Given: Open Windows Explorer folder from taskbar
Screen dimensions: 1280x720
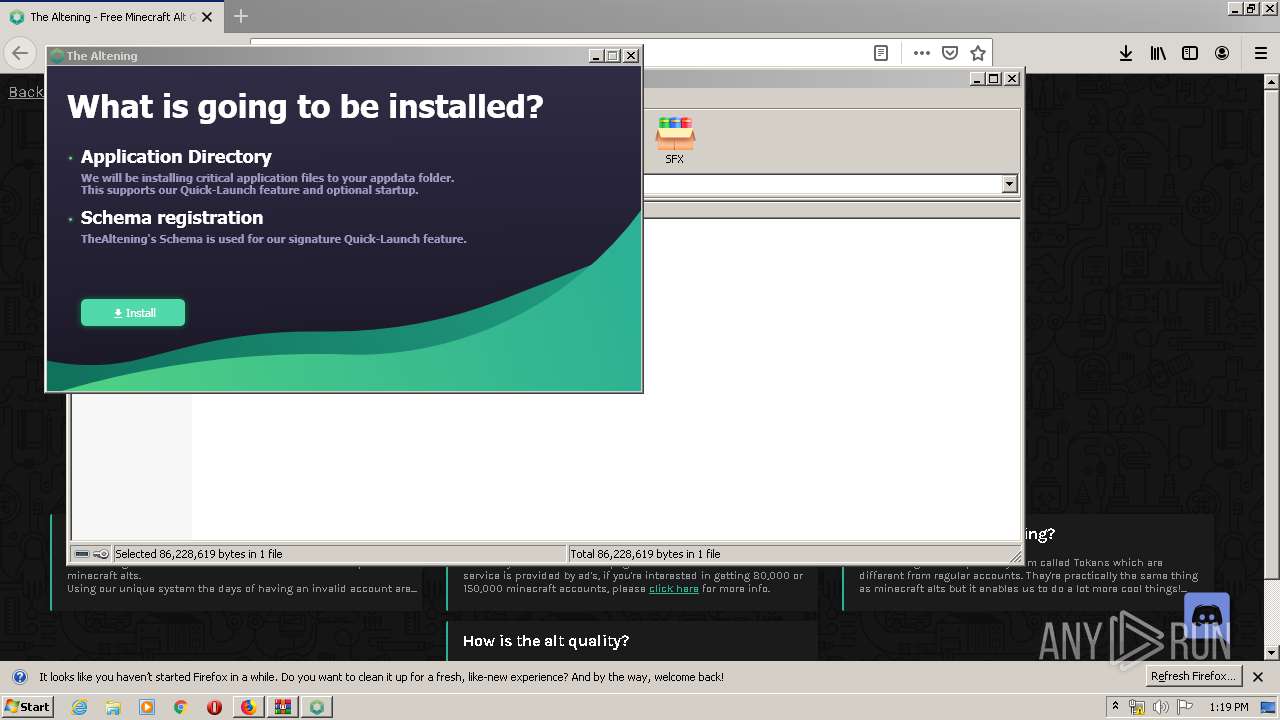Looking at the screenshot, I should pos(113,707).
